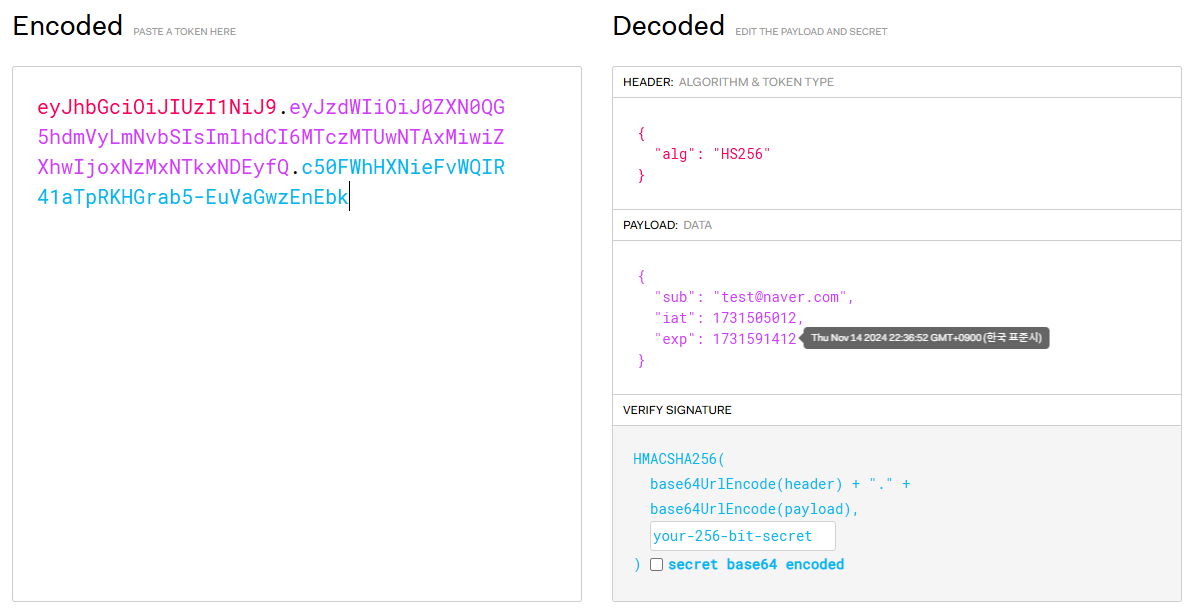Click the secret base64 encoded label text
The width and height of the screenshot is (1190, 616).
tap(756, 564)
